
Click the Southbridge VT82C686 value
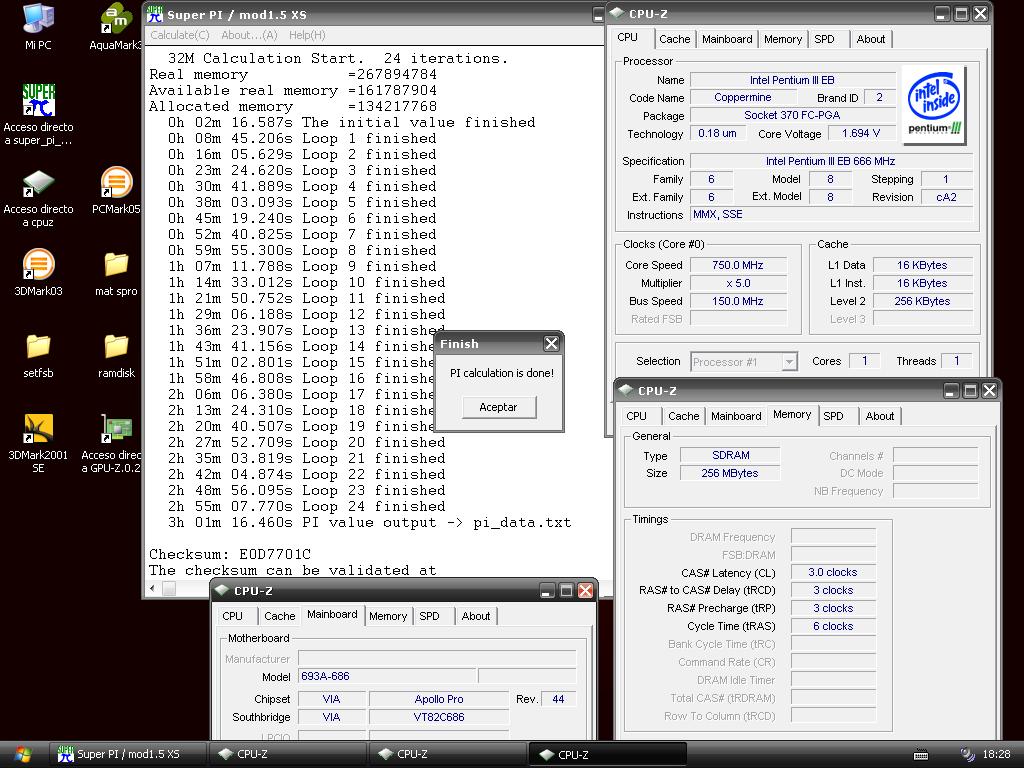[439, 717]
